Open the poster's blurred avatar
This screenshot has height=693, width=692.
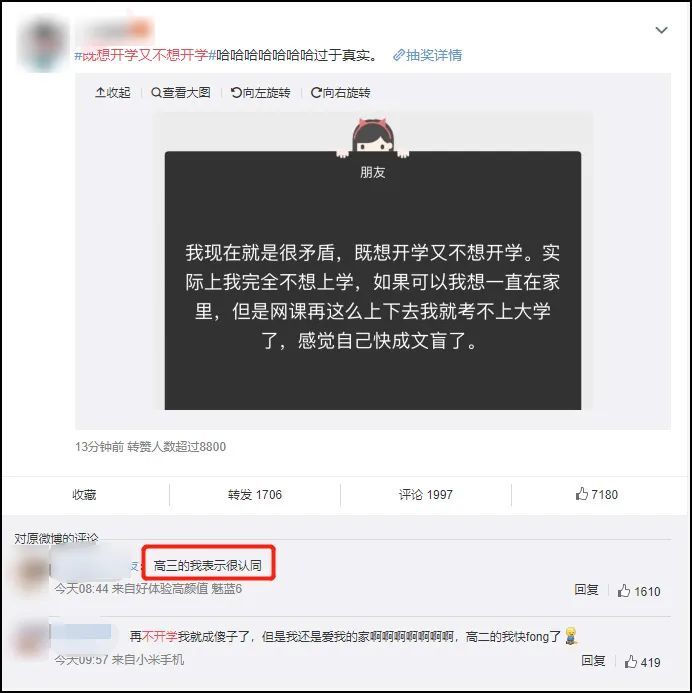[x=43, y=43]
